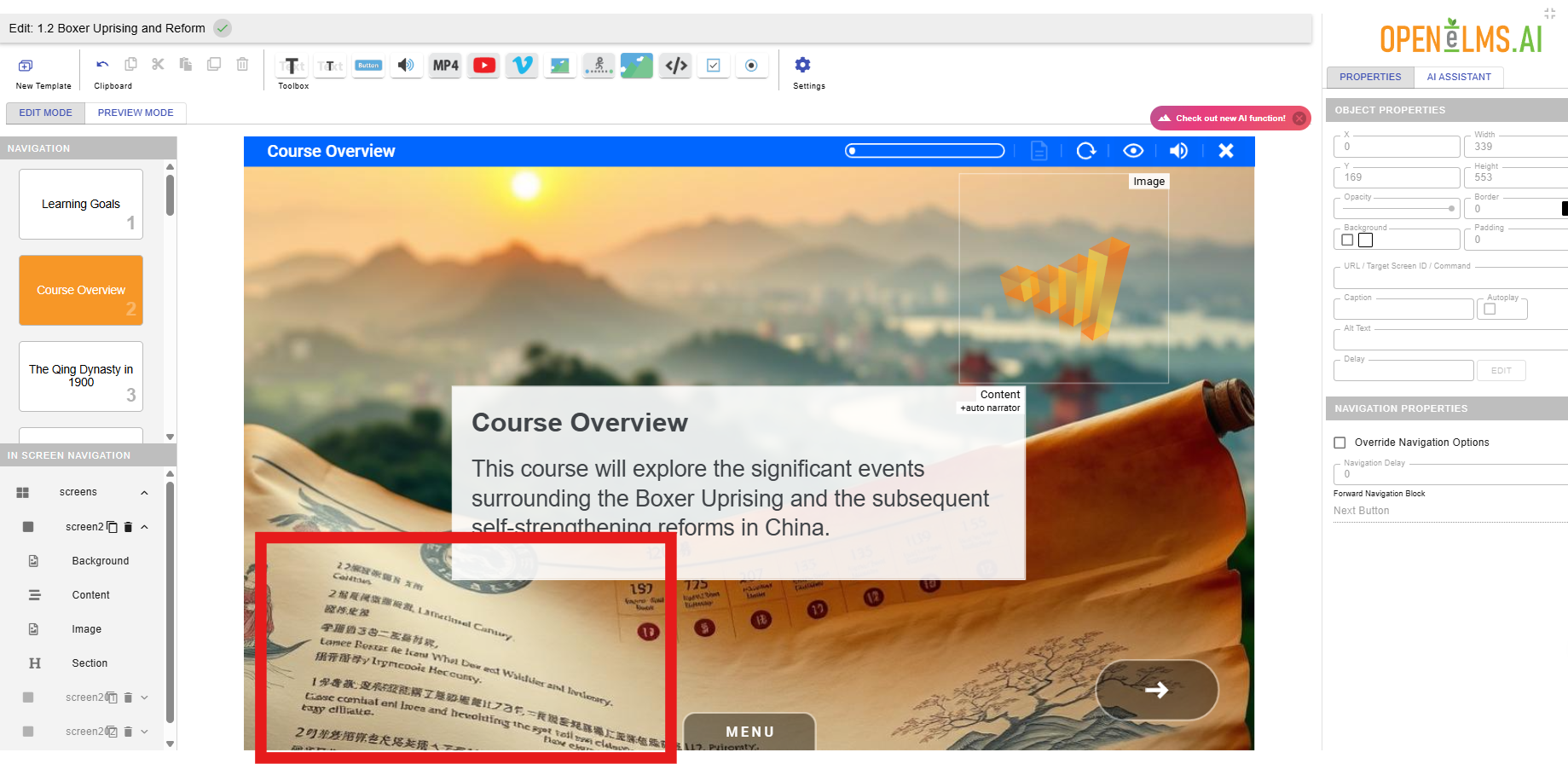Click the forward arrow button on the slide
The width and height of the screenshot is (1568, 764).
1157,690
